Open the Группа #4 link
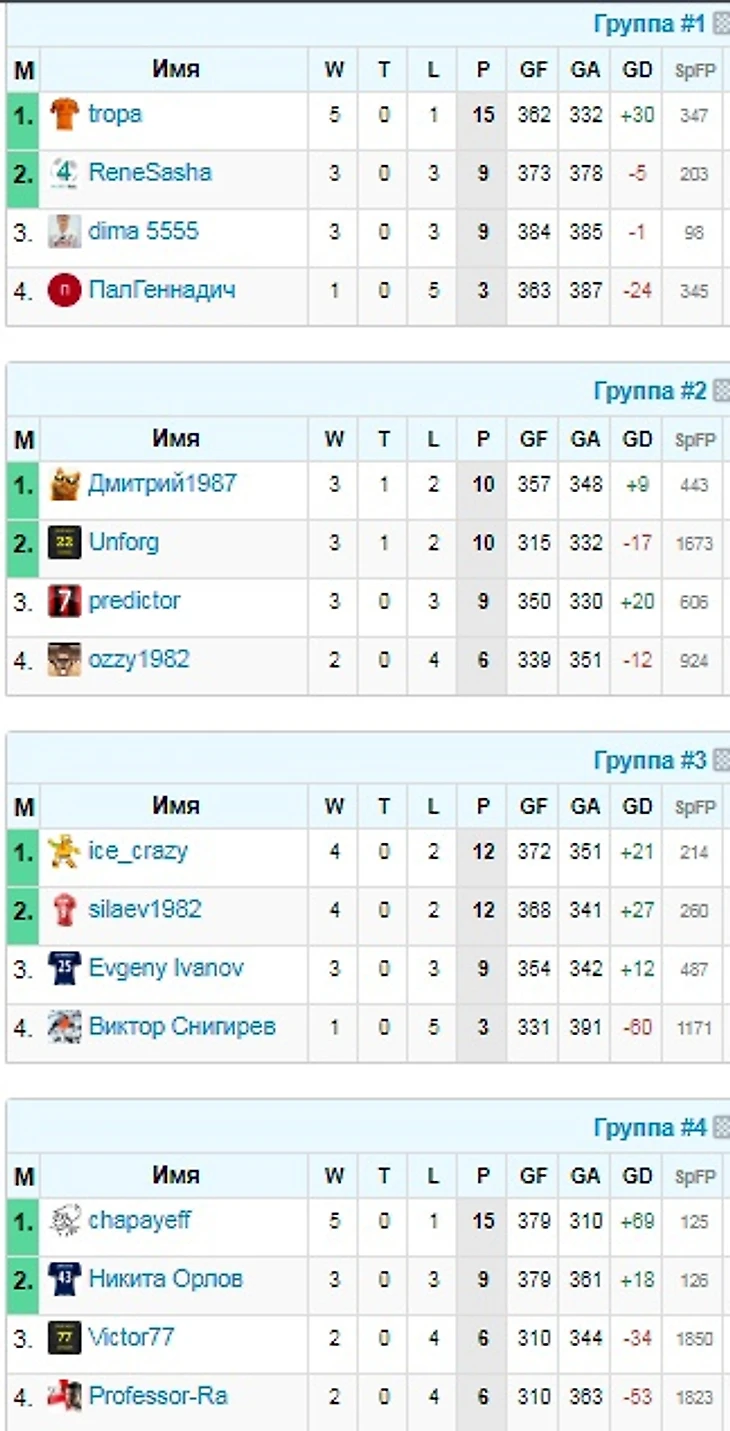 (650, 1128)
